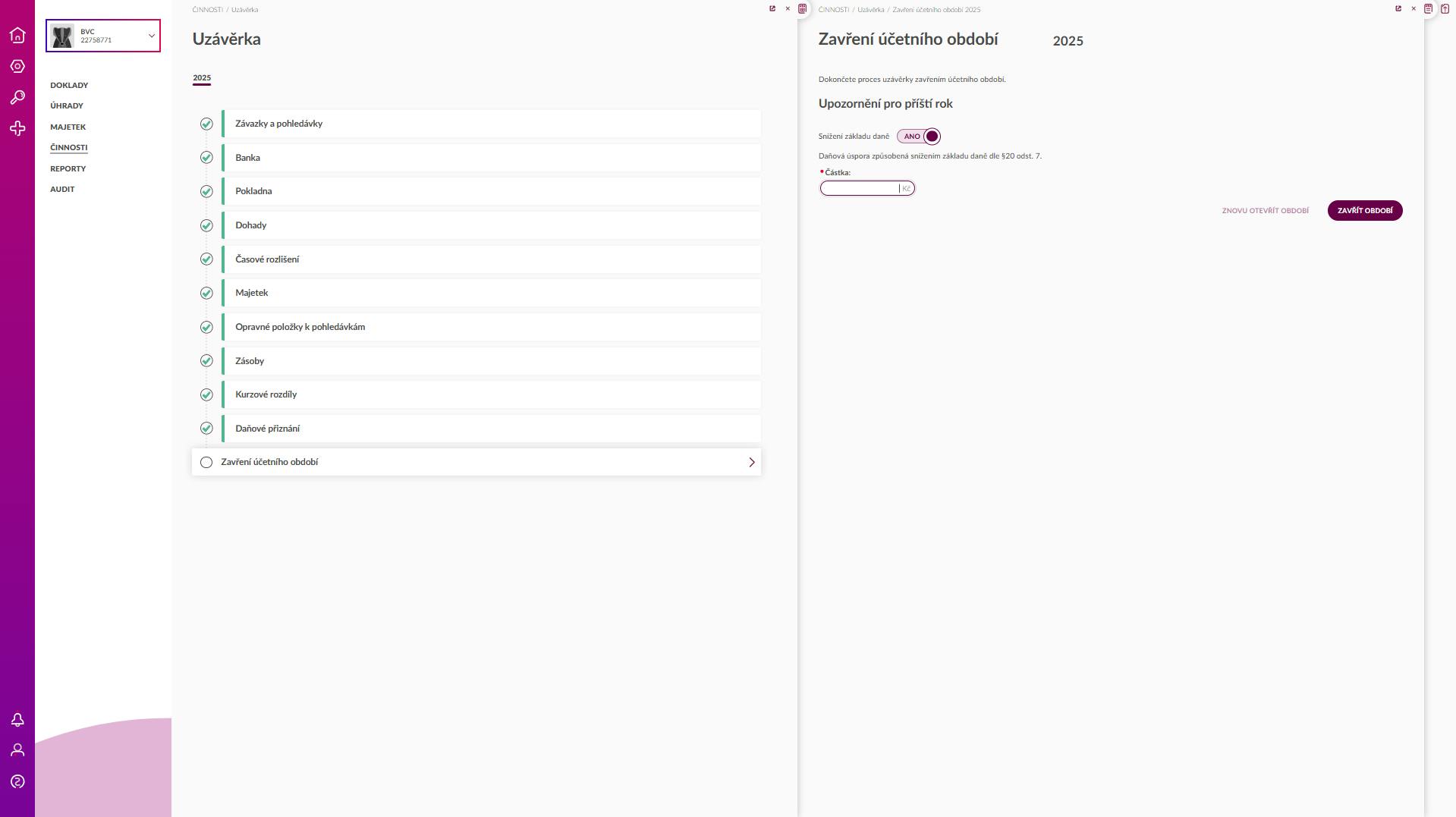Select the 2025 year tab
Viewport: 1456px width, 817px height.
pos(202,77)
